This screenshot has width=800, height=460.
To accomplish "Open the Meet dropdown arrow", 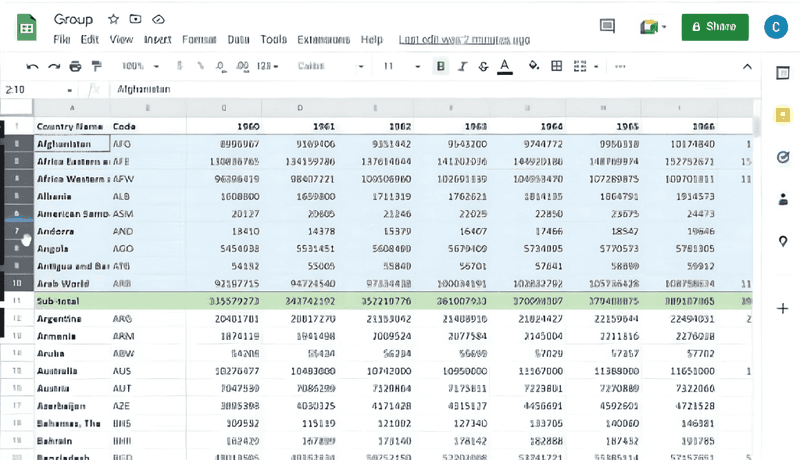I will (664, 27).
